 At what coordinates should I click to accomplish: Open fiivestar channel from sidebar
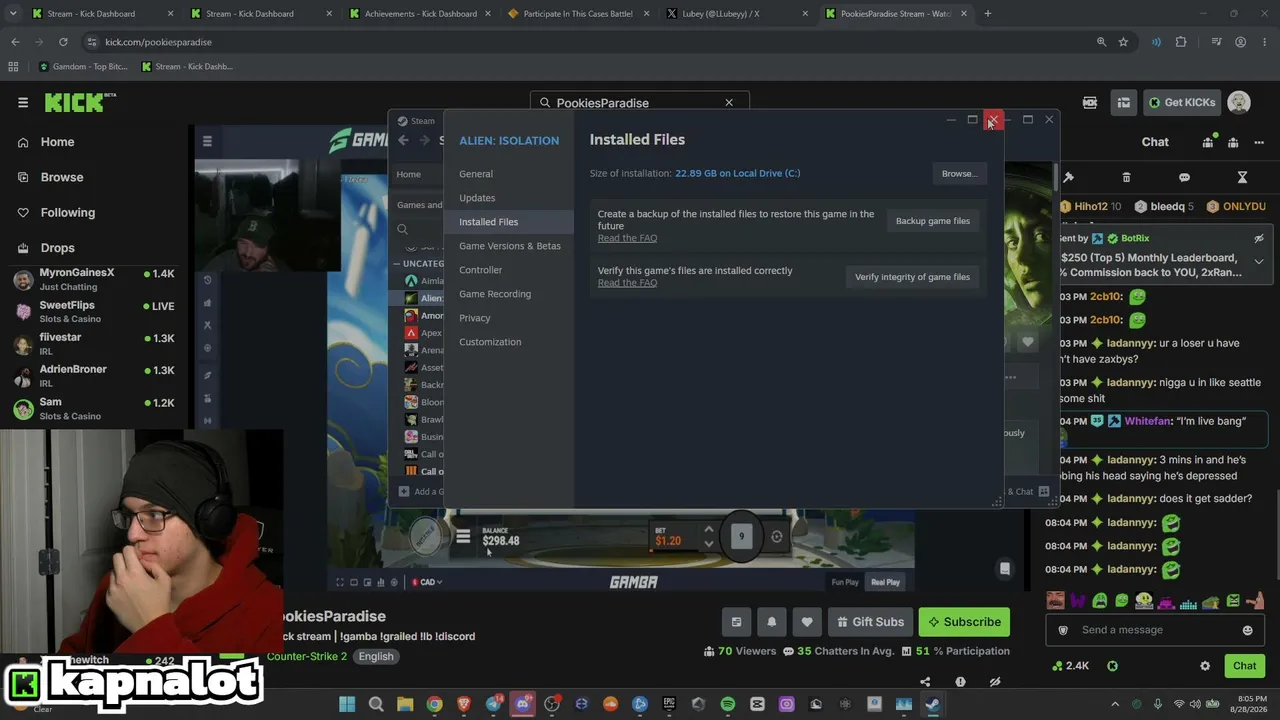click(x=95, y=344)
